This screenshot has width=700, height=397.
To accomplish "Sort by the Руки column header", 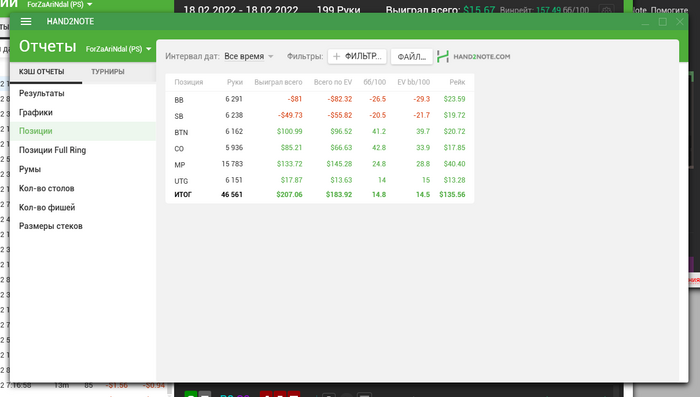I will point(235,82).
